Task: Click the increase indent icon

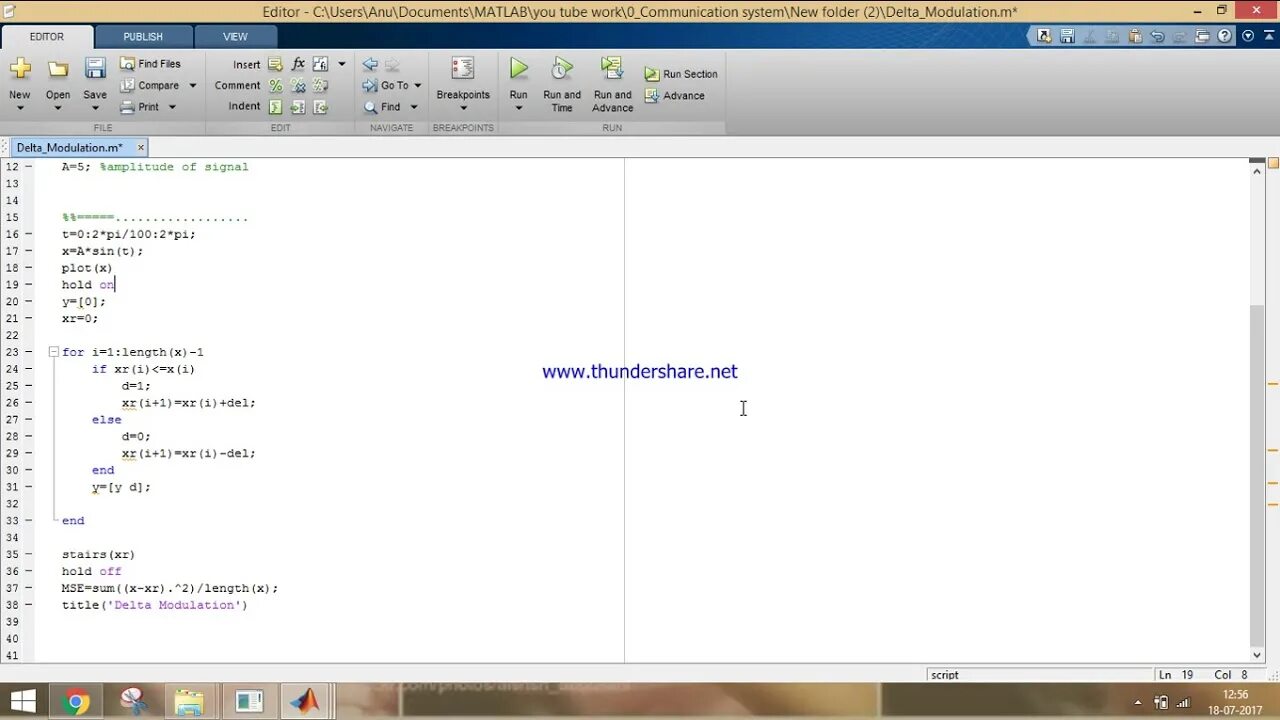Action: pyautogui.click(x=298, y=107)
